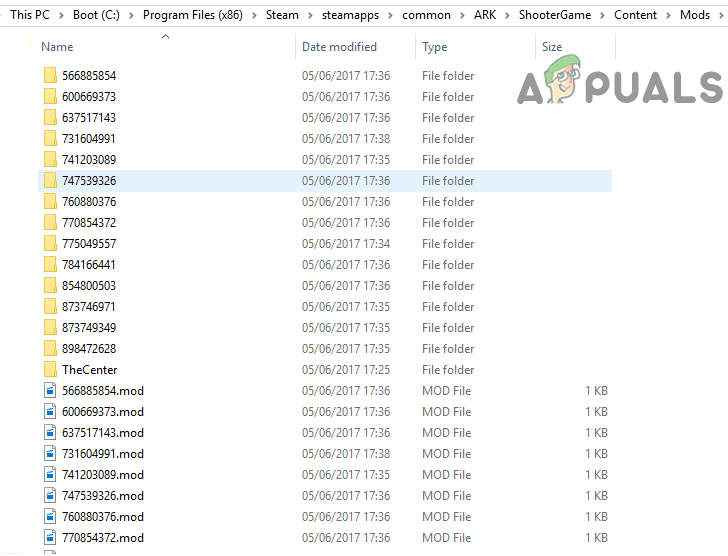Expand chevron after common breadcrumb
728x556 pixels.
(462, 15)
